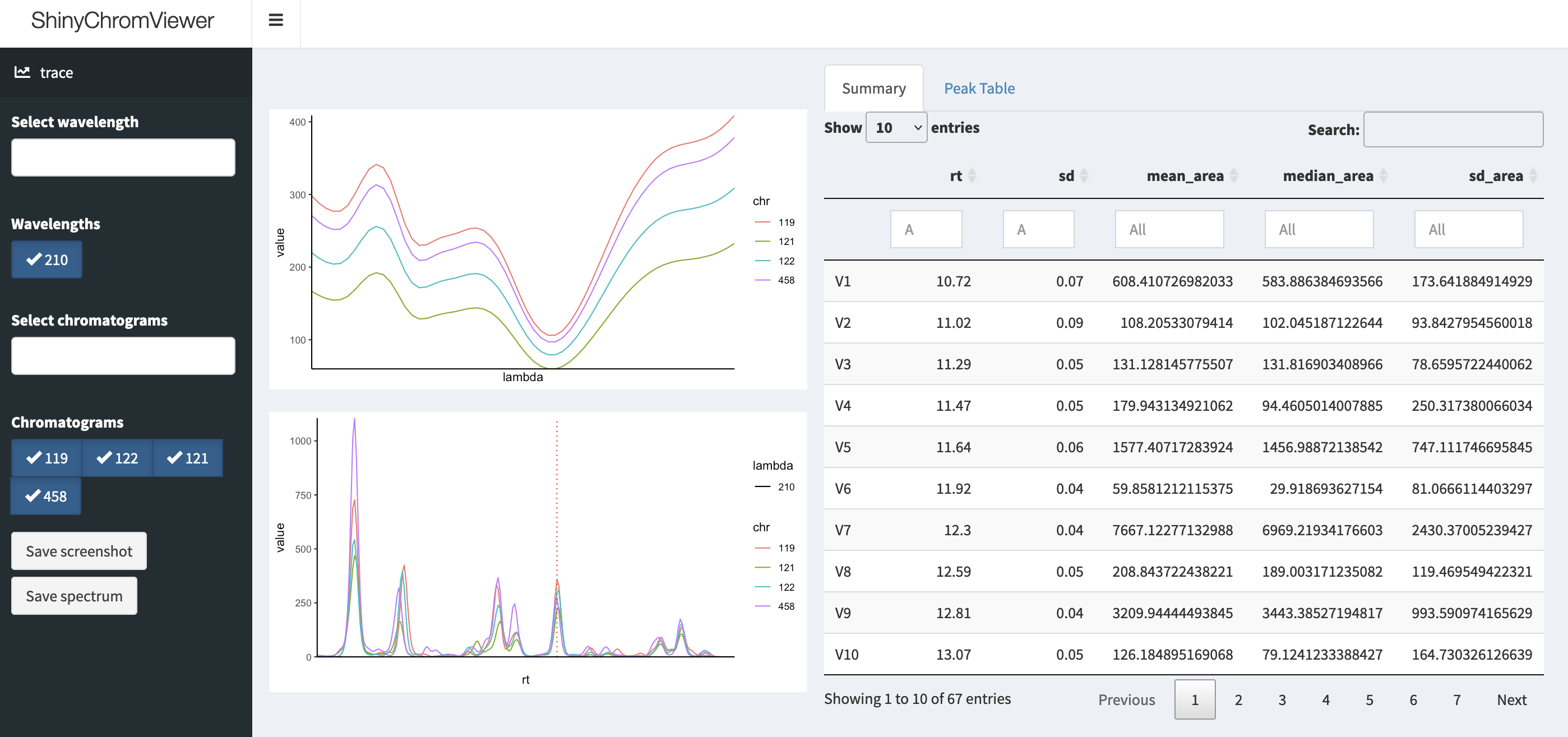Toggle chromatogram 119 checkbox button
1568x737 pixels.
pos(47,458)
